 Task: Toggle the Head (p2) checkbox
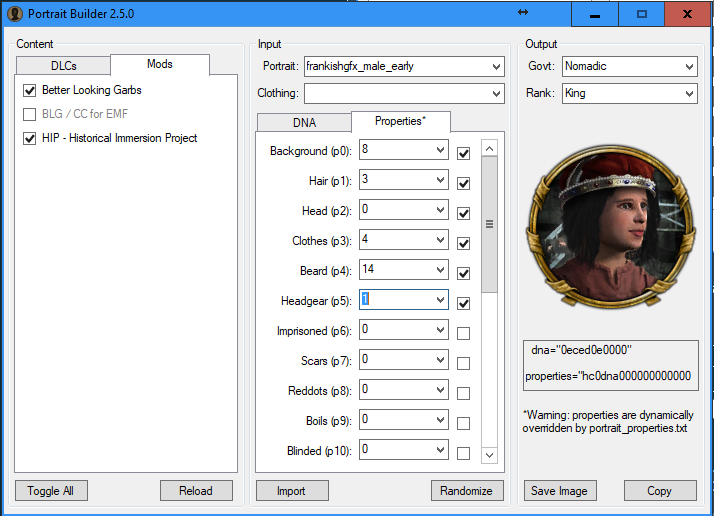coord(464,214)
